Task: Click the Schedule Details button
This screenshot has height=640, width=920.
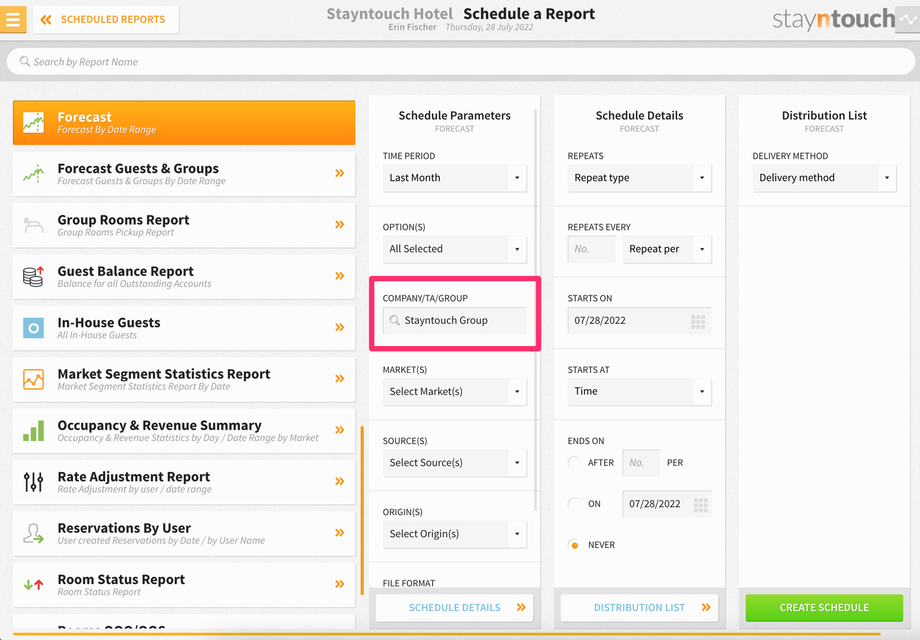Action: tap(455, 608)
